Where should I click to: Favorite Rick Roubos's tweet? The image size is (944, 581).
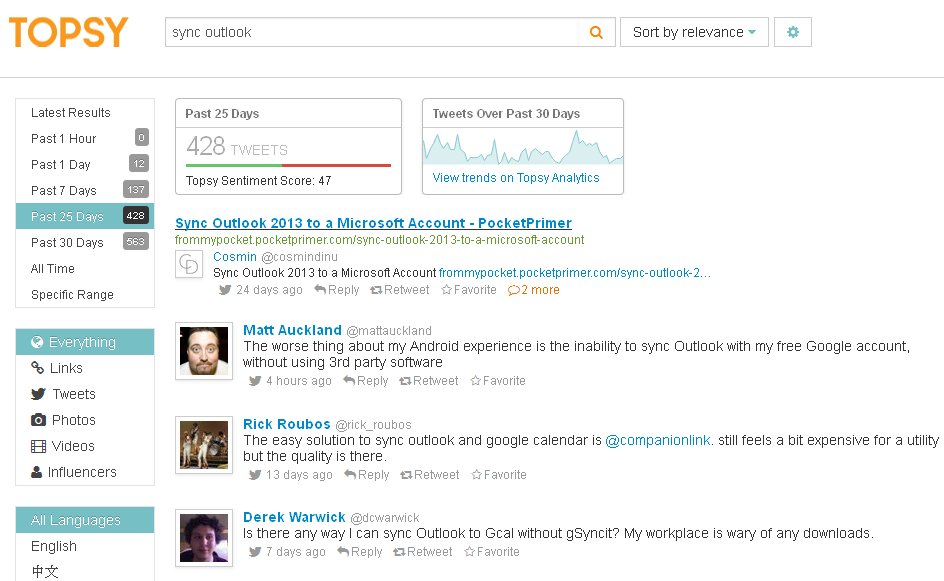[499, 474]
